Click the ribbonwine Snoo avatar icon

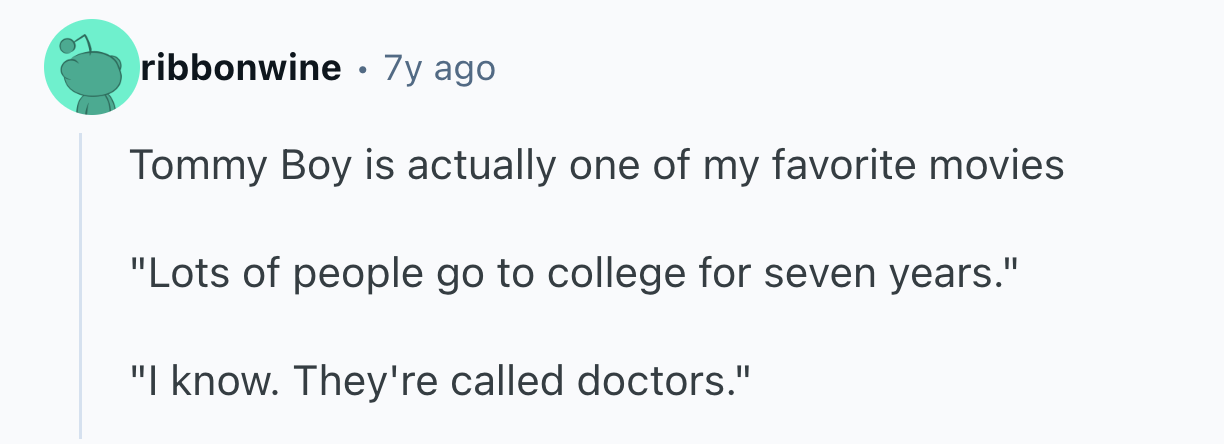[92, 67]
